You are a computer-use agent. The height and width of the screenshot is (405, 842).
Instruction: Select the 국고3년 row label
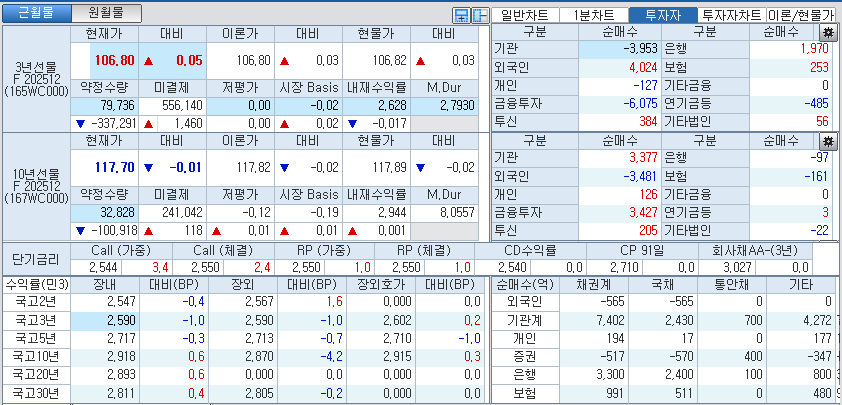click(35, 321)
